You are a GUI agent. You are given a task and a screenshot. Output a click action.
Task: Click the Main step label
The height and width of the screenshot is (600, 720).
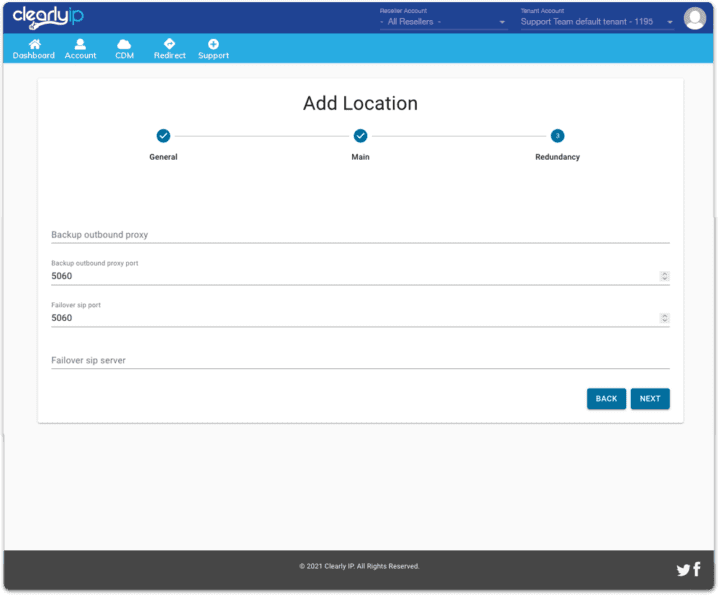point(360,157)
